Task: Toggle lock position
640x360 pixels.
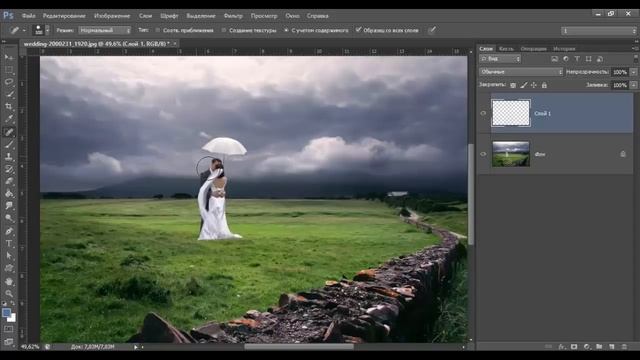Action: pos(534,85)
